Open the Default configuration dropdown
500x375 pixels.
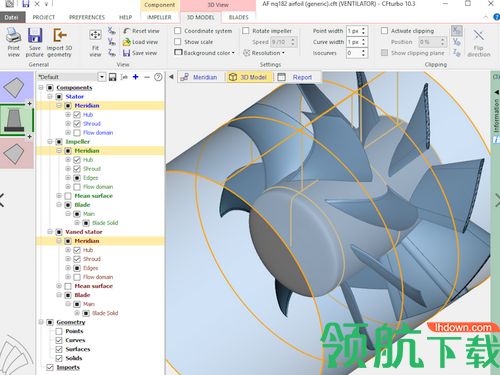[102, 77]
